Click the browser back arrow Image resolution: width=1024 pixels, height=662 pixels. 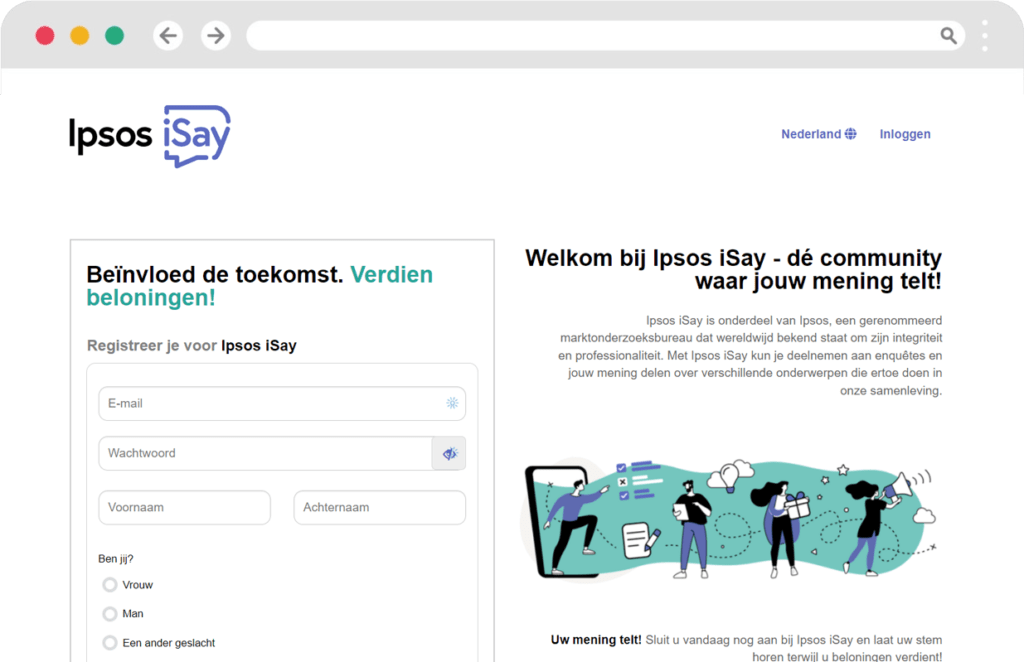[168, 35]
